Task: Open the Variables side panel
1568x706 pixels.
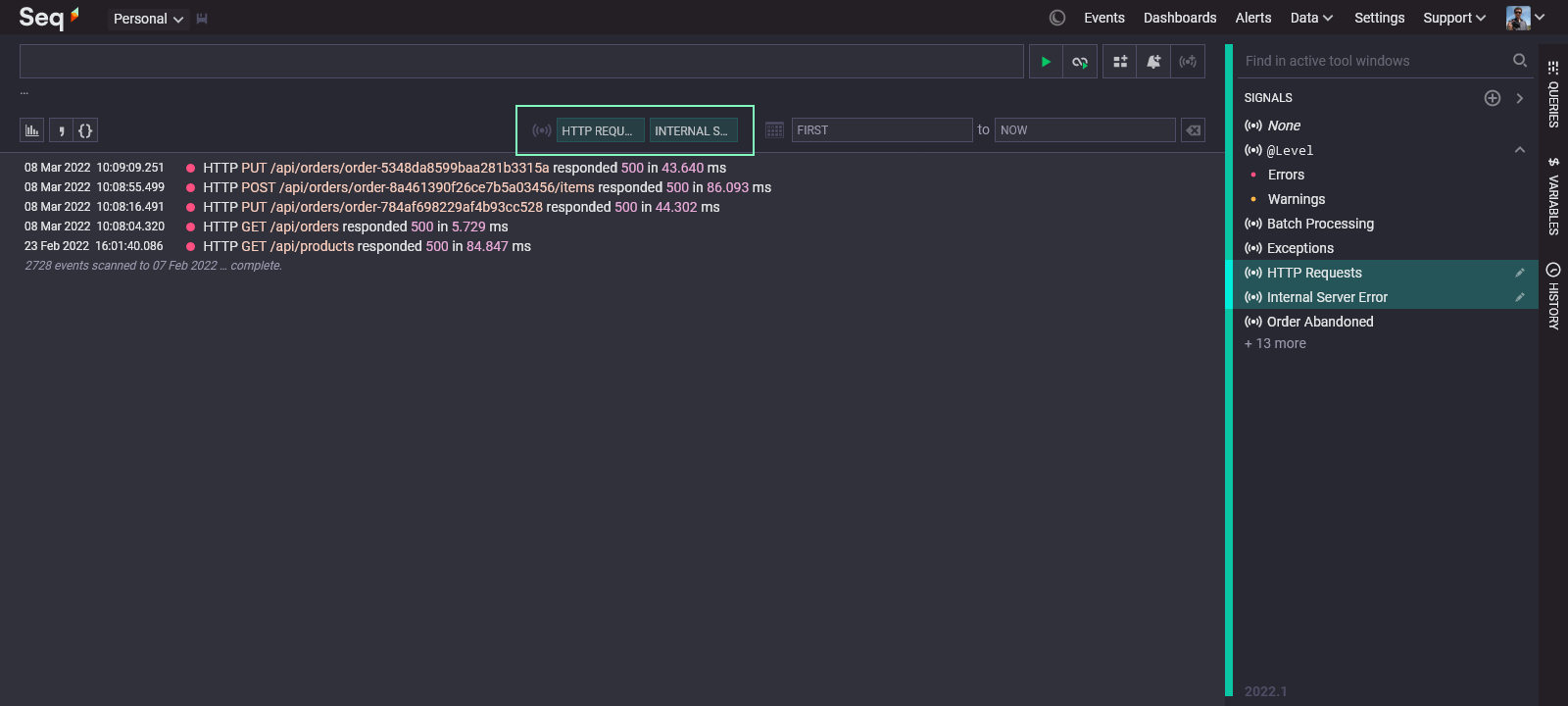Action: 1553,196
